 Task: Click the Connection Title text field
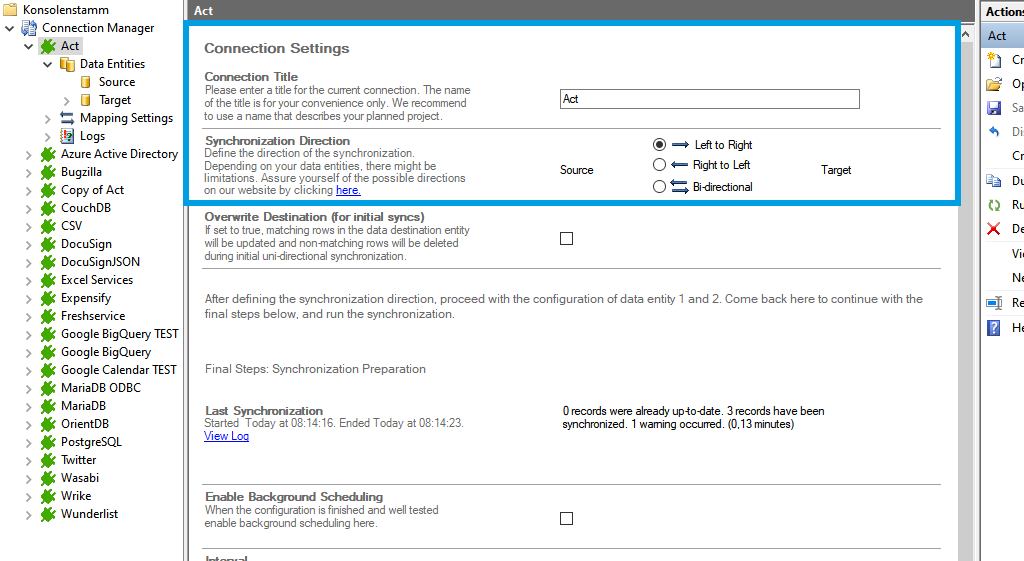[x=709, y=99]
